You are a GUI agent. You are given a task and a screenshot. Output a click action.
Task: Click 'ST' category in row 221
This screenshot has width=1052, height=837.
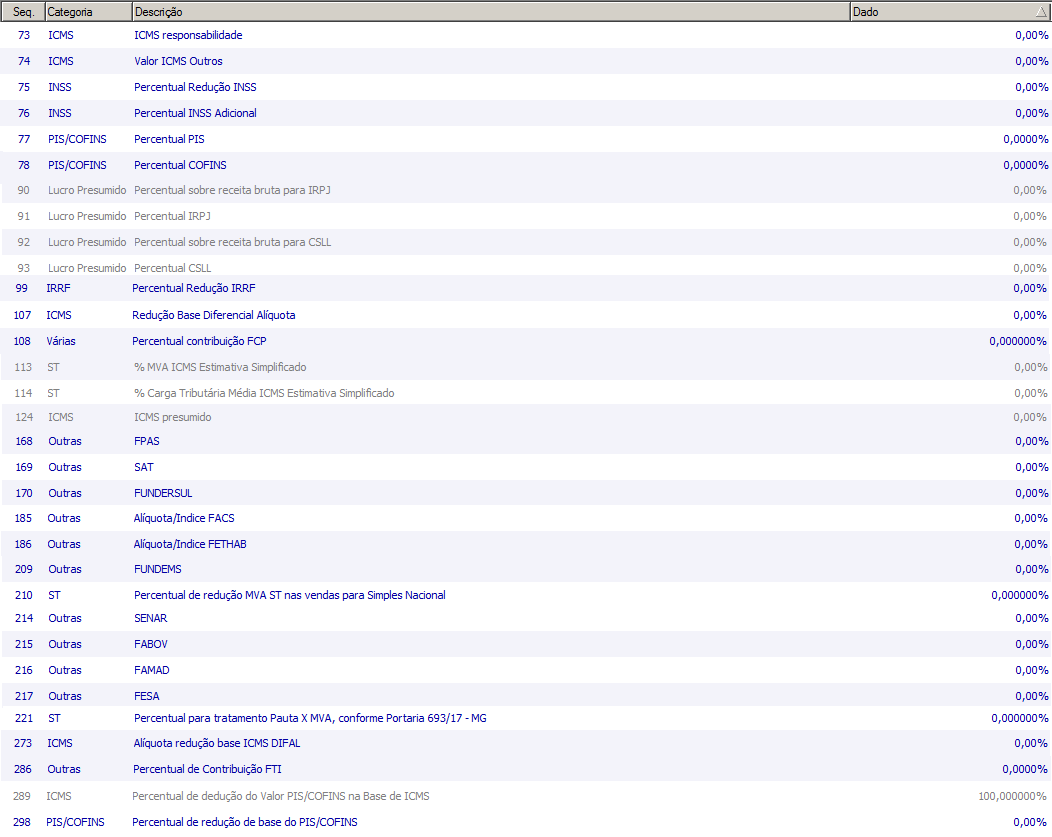(54, 718)
